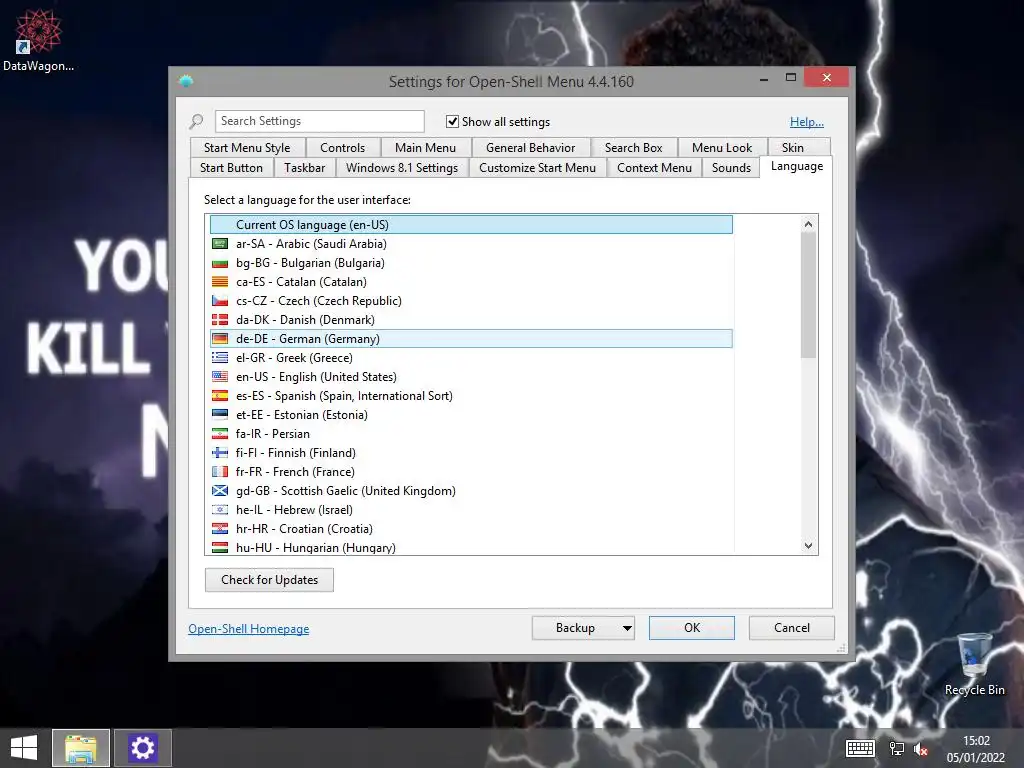Open the Main Menu tab
The width and height of the screenshot is (1024, 768).
coord(425,148)
